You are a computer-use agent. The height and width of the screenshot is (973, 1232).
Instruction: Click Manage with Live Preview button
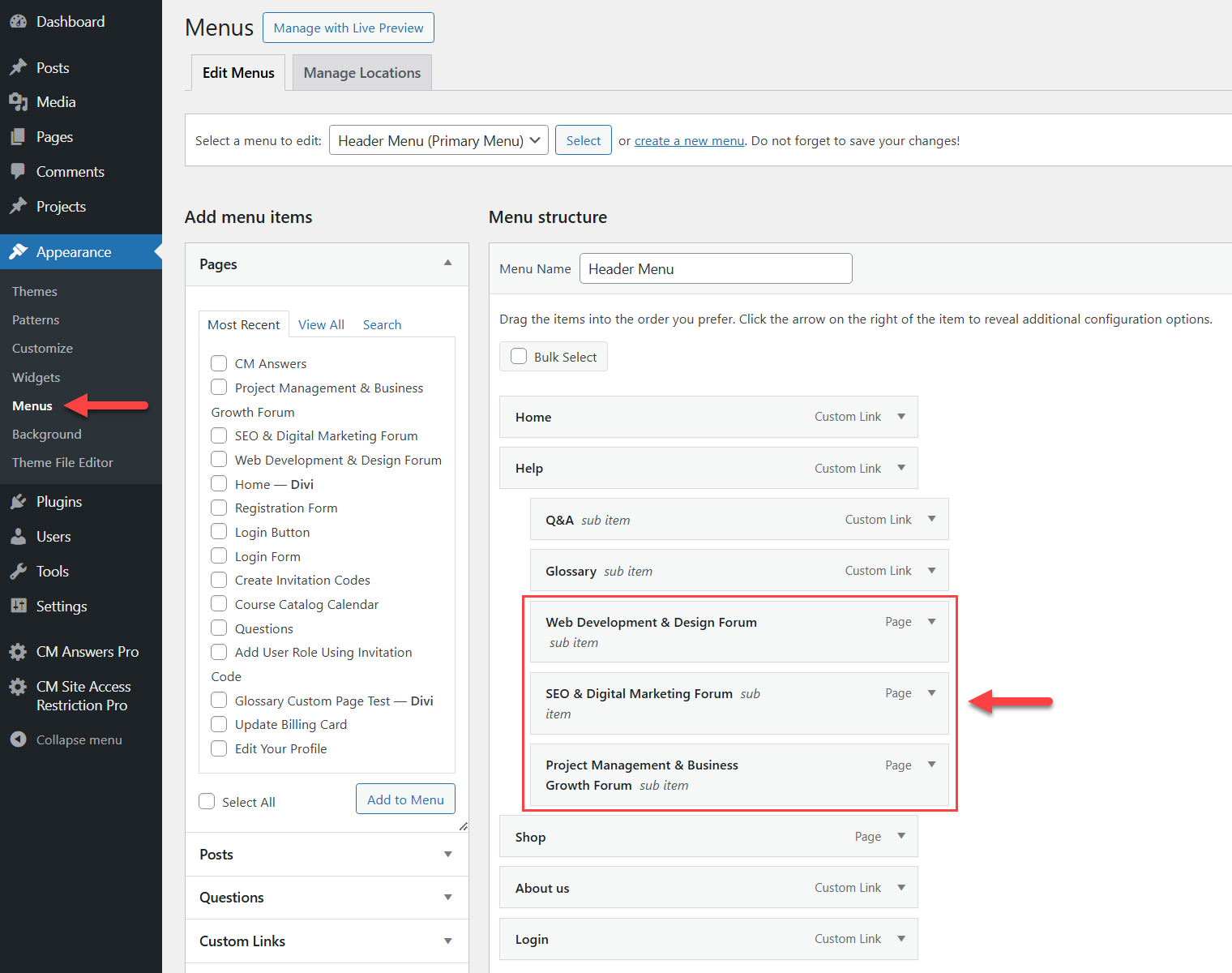(x=349, y=28)
